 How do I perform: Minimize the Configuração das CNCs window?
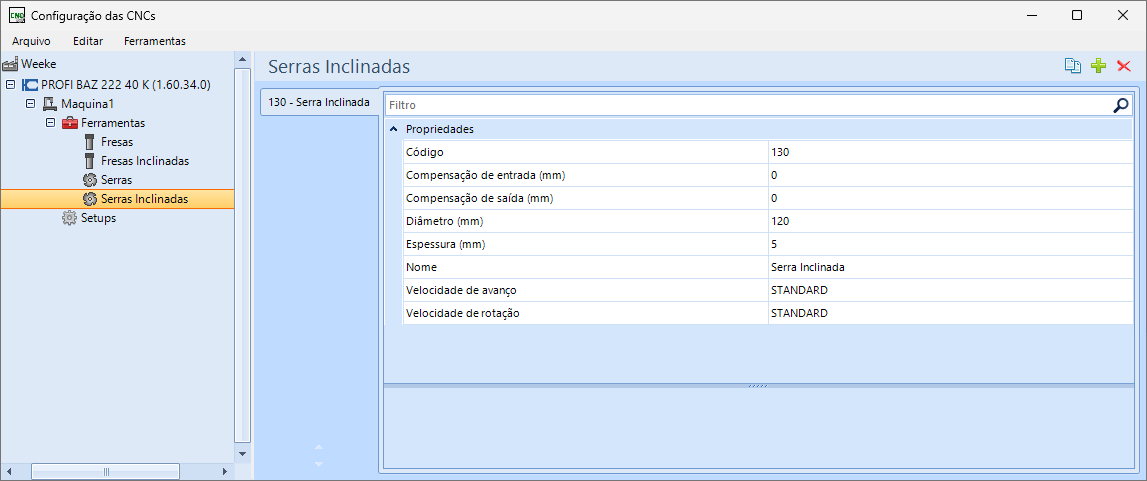(x=1032, y=15)
